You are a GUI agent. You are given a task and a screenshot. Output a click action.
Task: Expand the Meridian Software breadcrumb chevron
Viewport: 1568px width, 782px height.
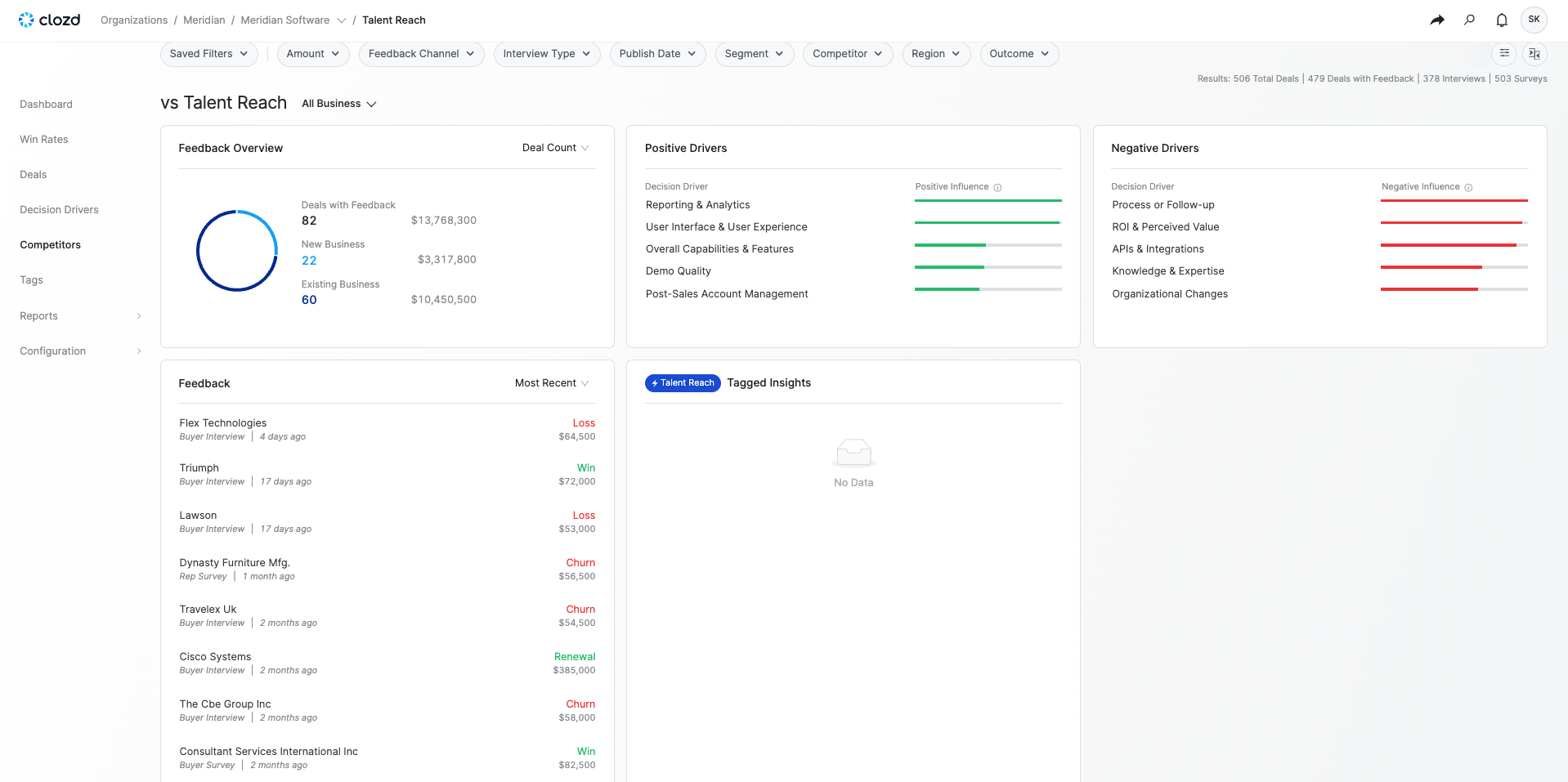pos(342,20)
